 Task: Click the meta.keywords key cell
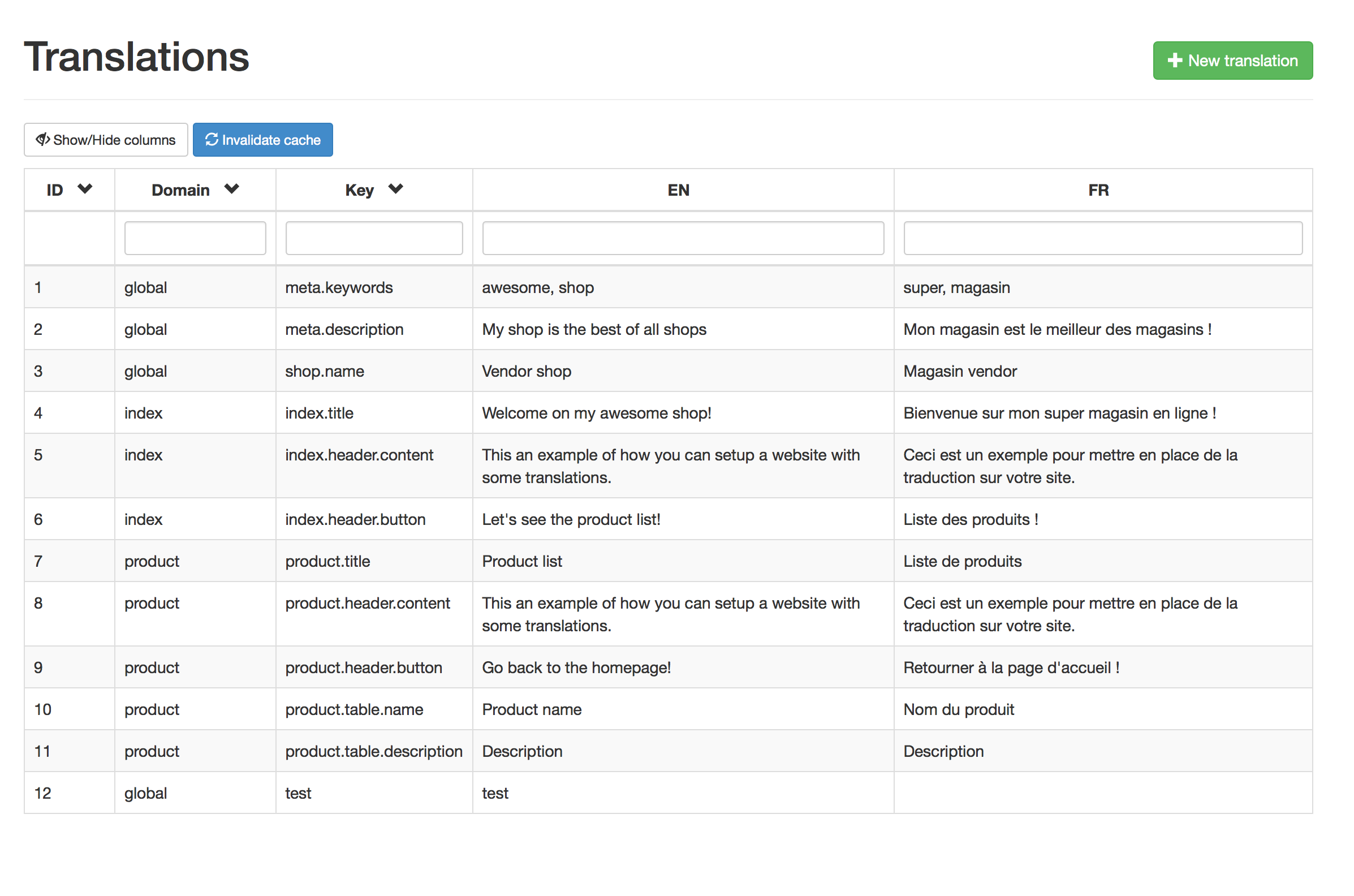[x=339, y=287]
